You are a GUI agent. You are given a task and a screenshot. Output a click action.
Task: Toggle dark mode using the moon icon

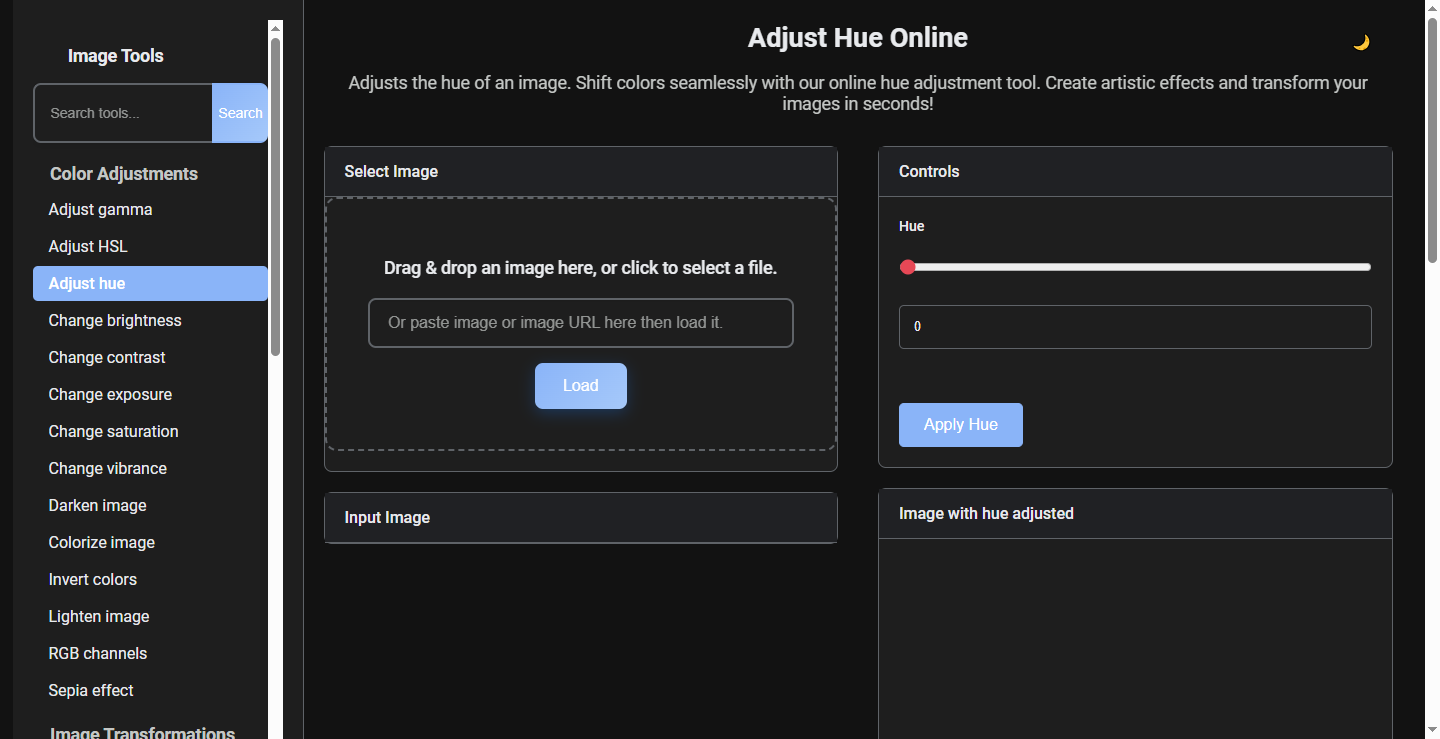pos(1361,42)
